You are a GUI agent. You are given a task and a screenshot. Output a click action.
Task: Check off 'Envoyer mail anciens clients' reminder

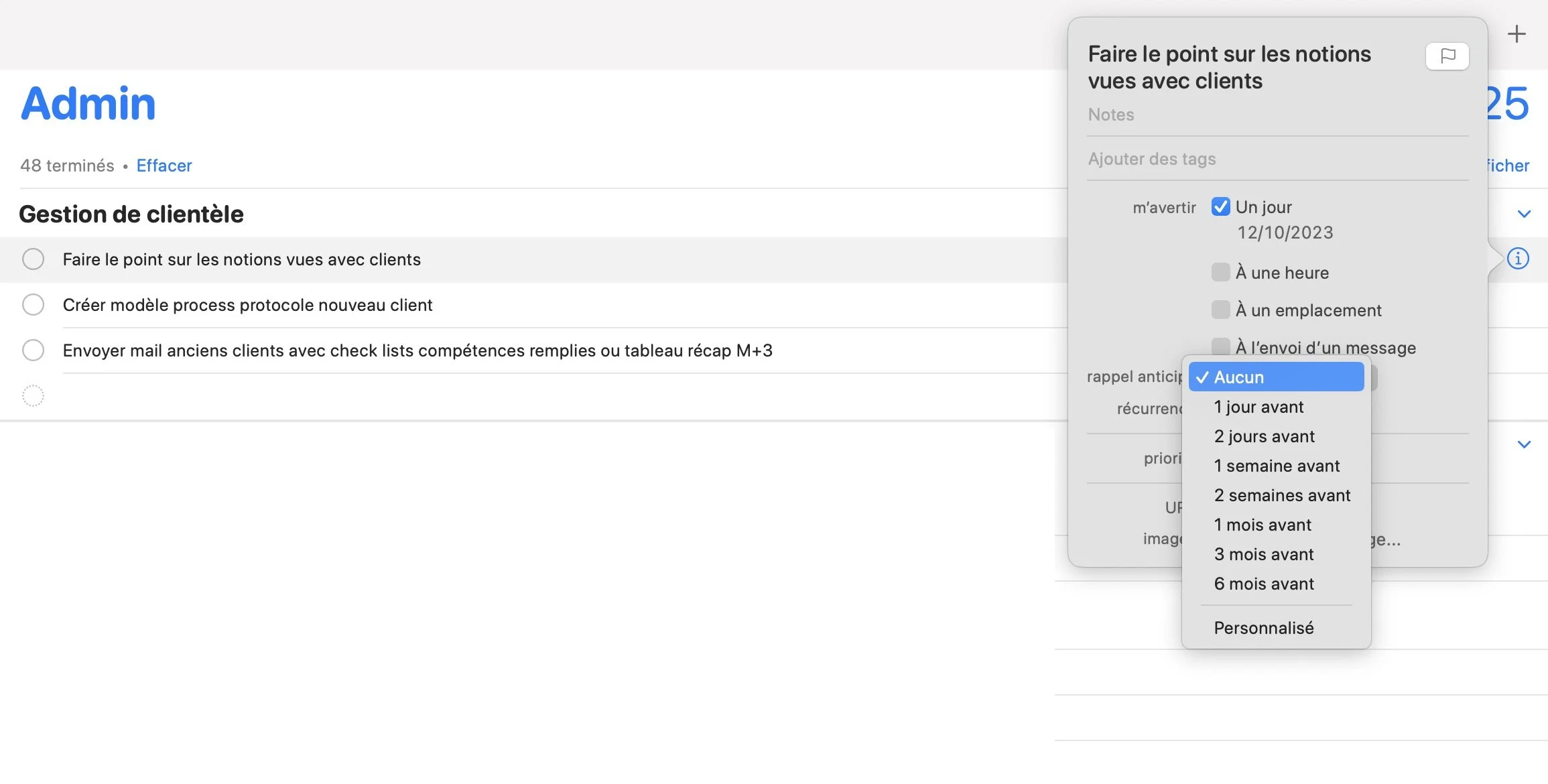click(x=33, y=350)
